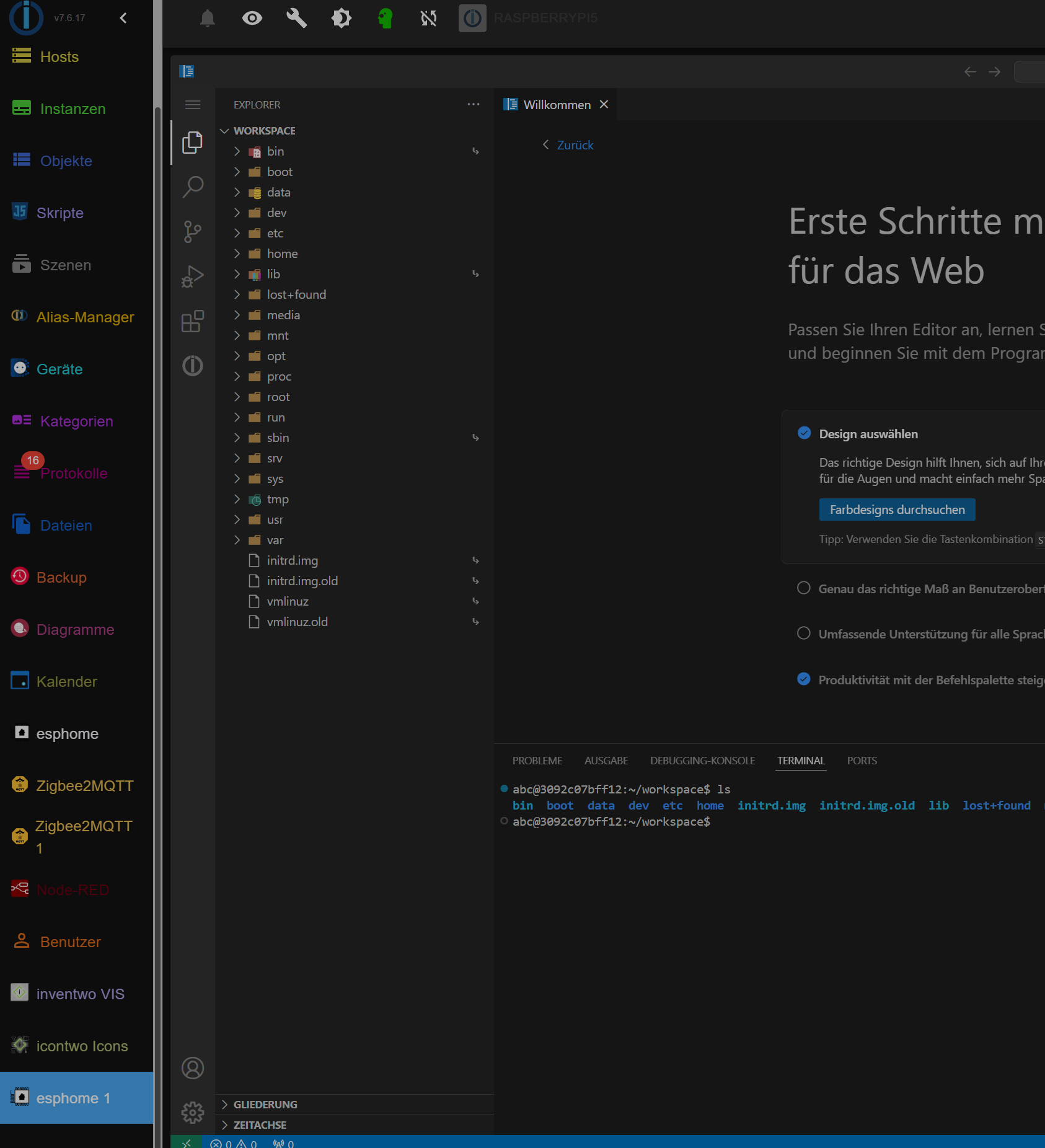Open Run and Debug view
This screenshot has height=1148, width=1045.
pyautogui.click(x=193, y=276)
